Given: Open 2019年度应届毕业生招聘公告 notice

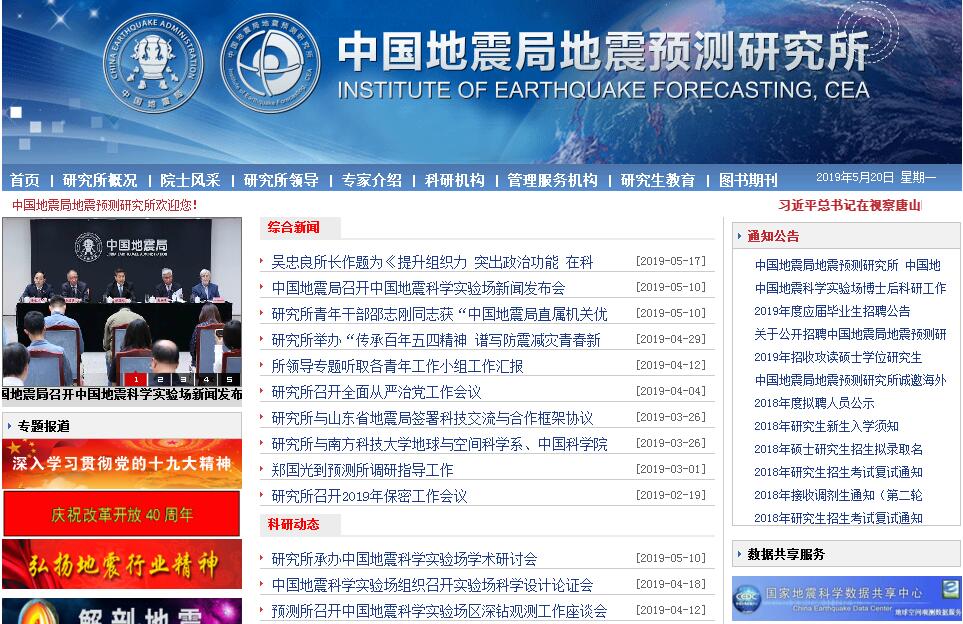Looking at the screenshot, I should click(x=832, y=311).
